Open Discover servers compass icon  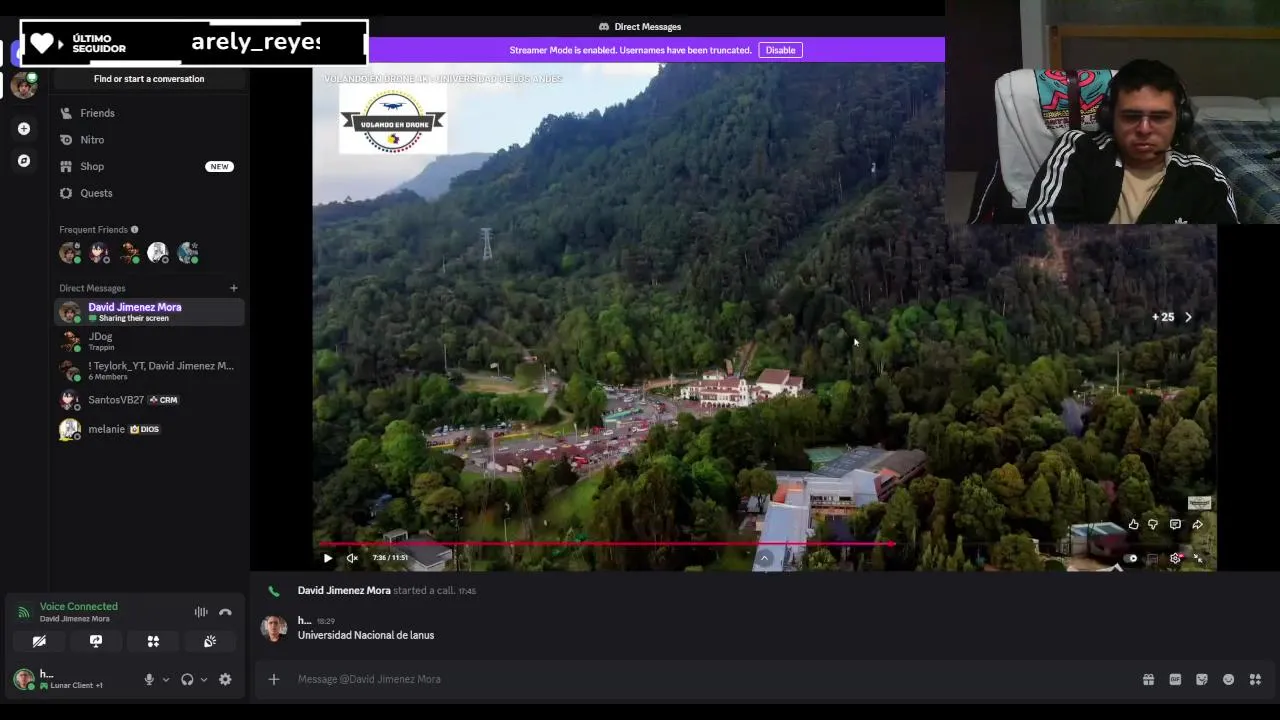(24, 160)
